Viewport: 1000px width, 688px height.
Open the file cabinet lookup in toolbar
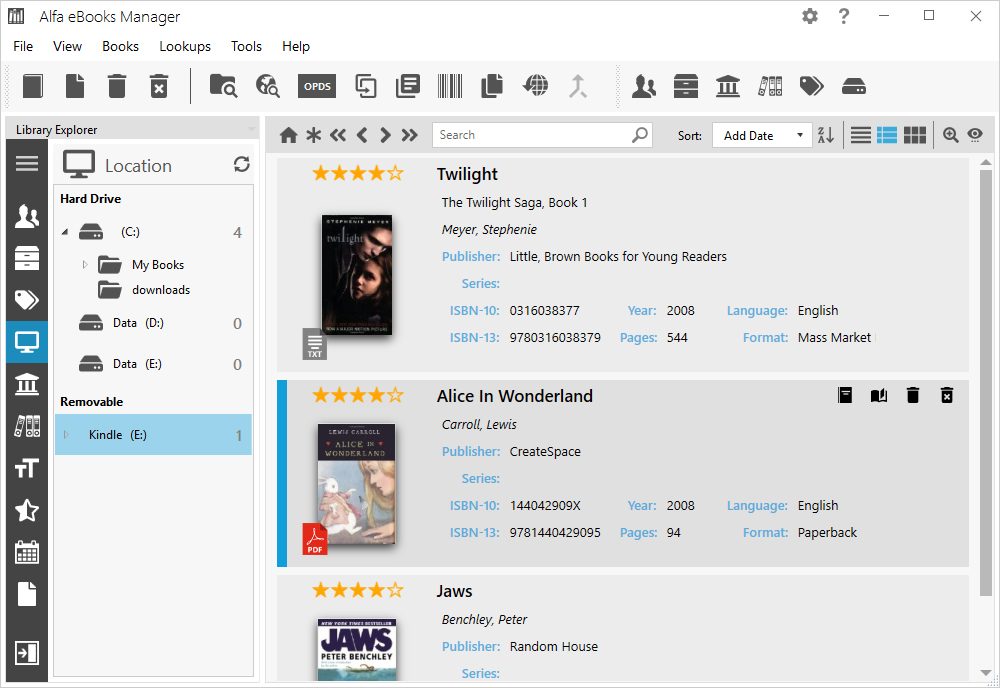click(686, 86)
